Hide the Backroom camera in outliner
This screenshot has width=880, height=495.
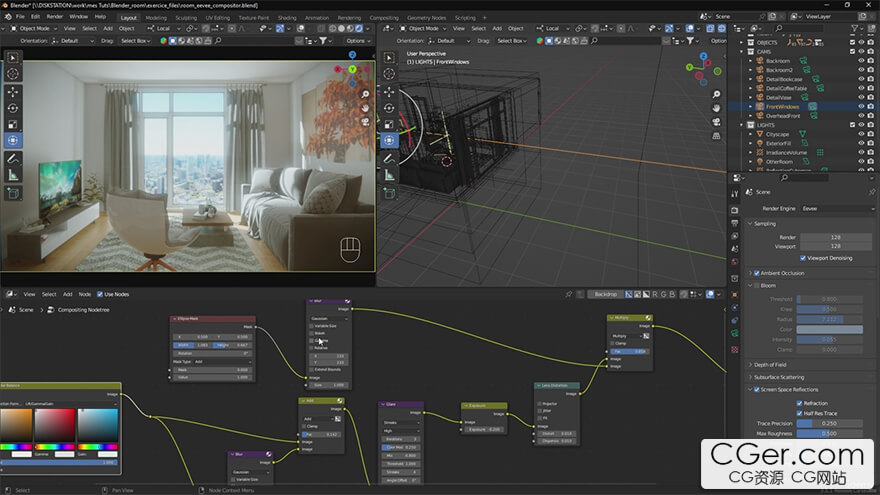coord(861,61)
